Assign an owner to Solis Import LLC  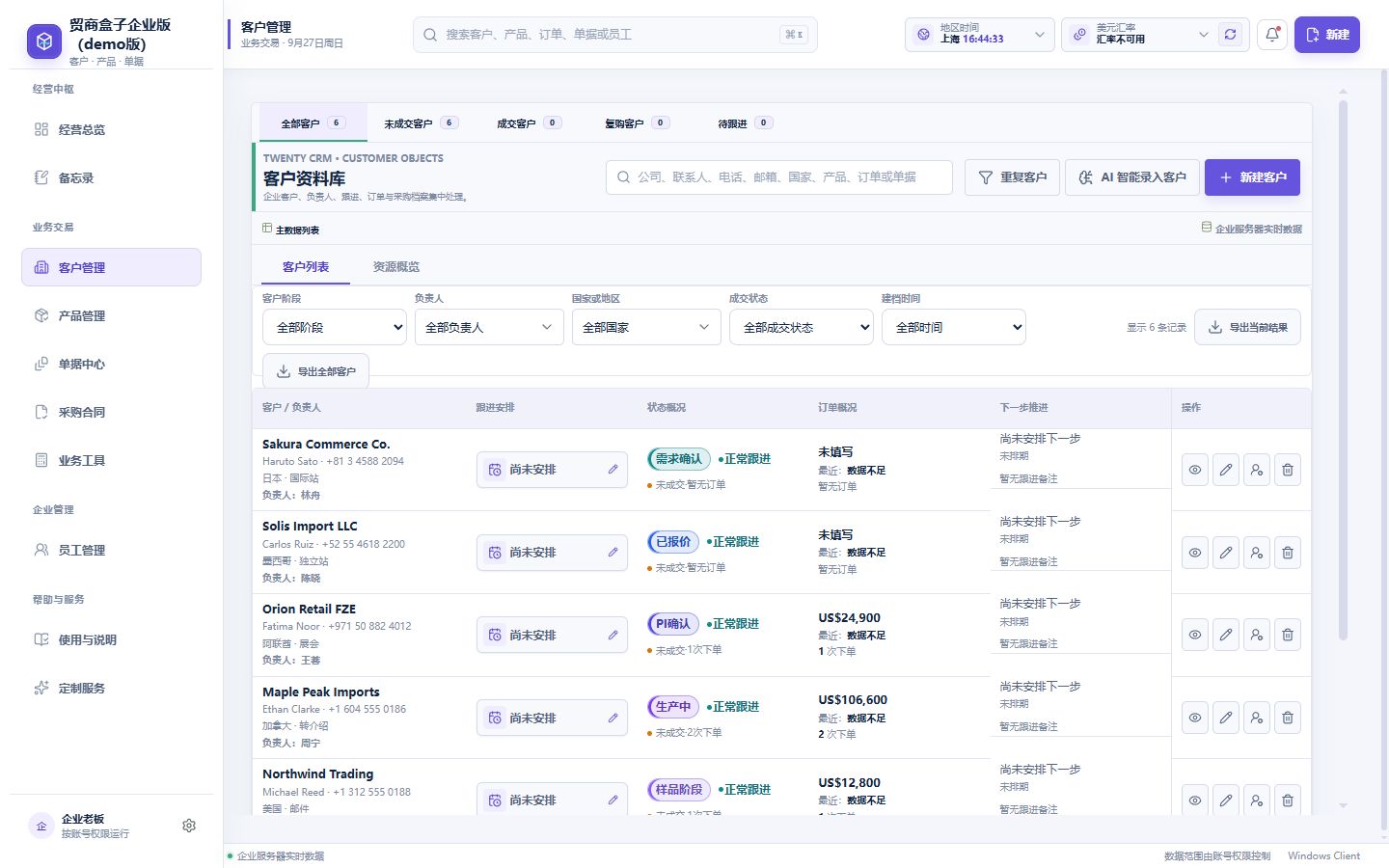tap(1257, 553)
